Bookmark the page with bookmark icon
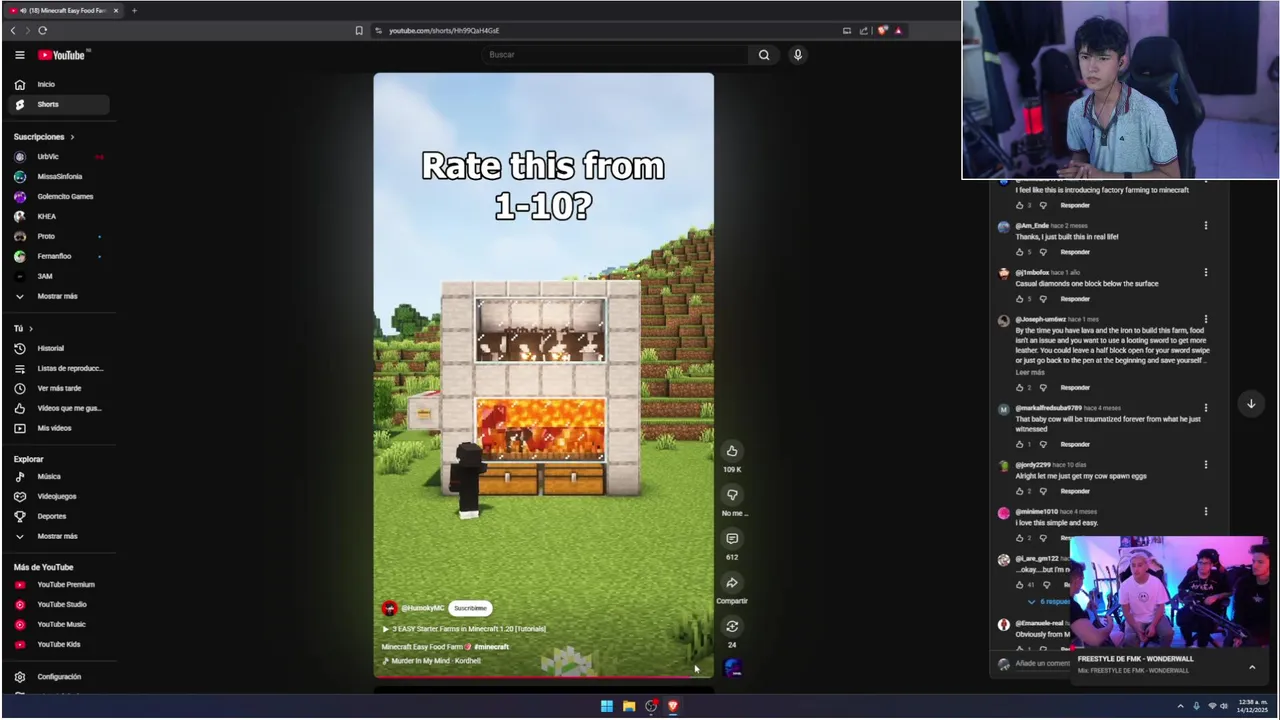Image resolution: width=1280 pixels, height=720 pixels. 359,31
